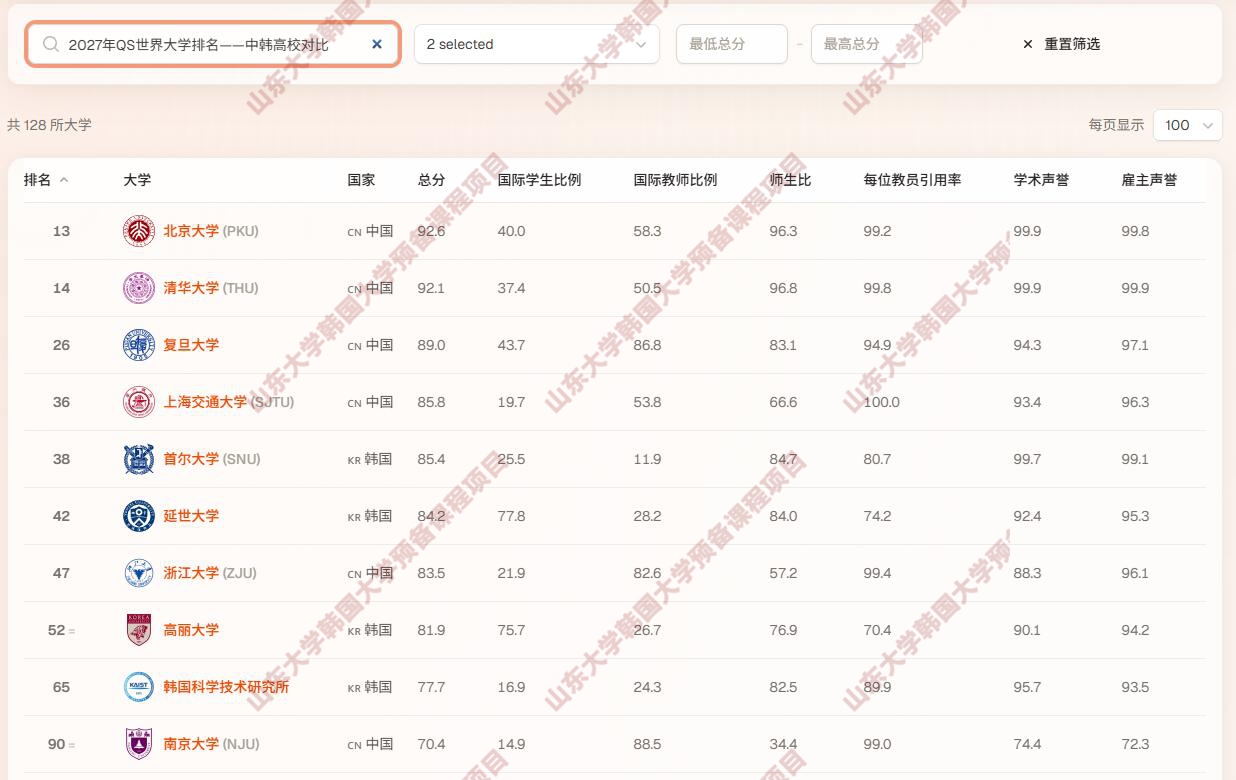Open the 首尔大学 (SNU) link

(212, 459)
